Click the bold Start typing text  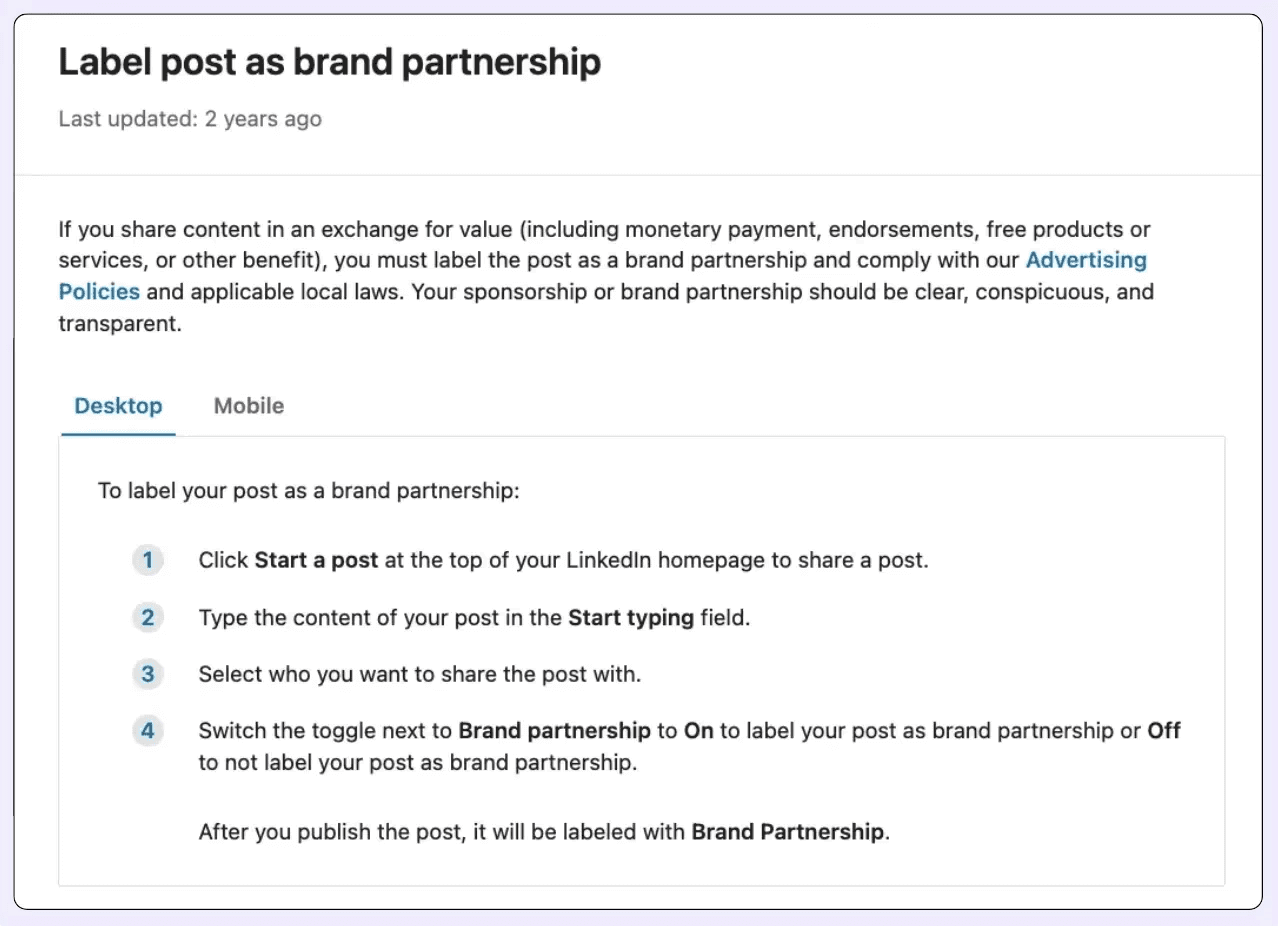click(634, 617)
